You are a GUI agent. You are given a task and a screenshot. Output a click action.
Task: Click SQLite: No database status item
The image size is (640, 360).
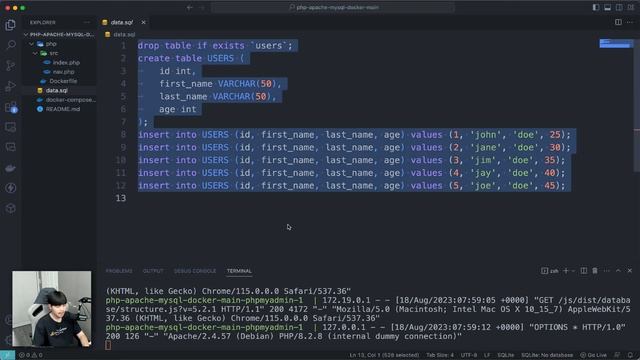click(547, 355)
